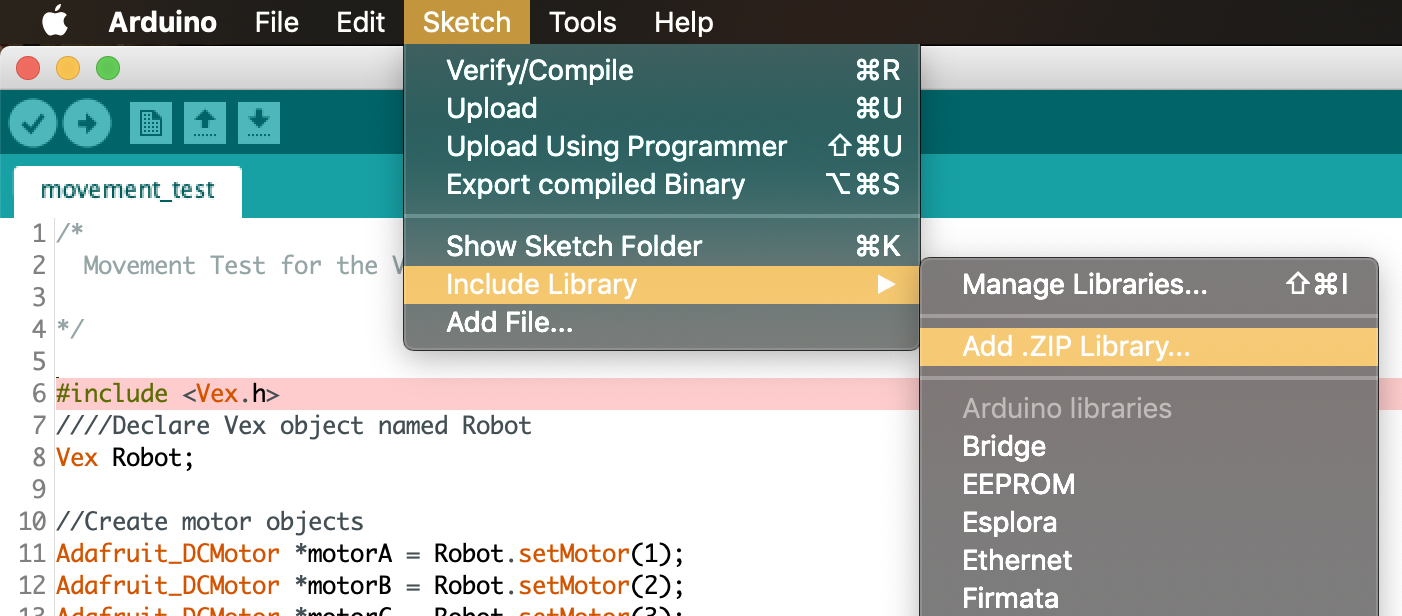Viewport: 1402px width, 616px height.
Task: Choose Upload from the Sketch menu
Action: pos(661,109)
